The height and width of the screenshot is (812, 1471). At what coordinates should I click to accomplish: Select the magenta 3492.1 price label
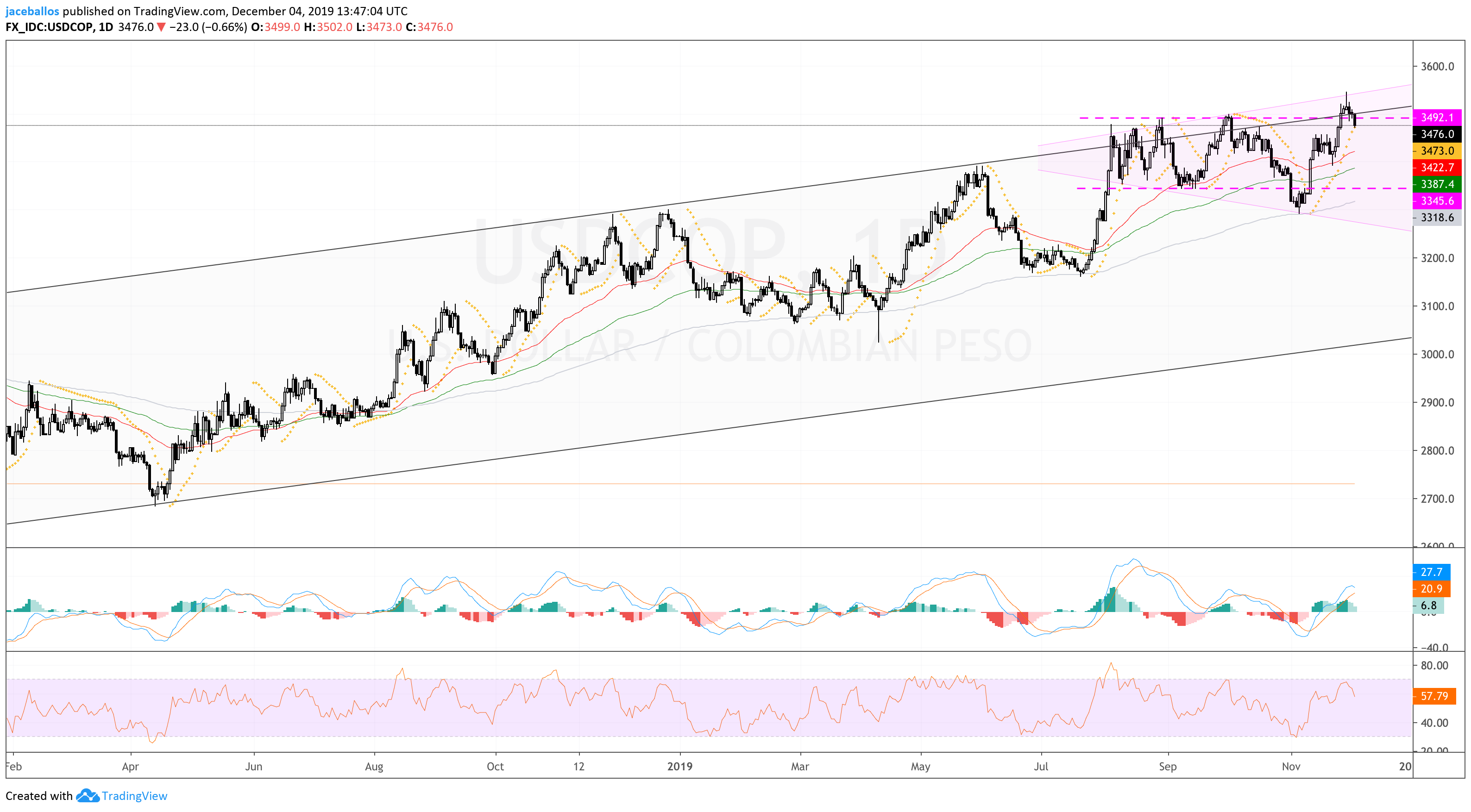point(1437,118)
